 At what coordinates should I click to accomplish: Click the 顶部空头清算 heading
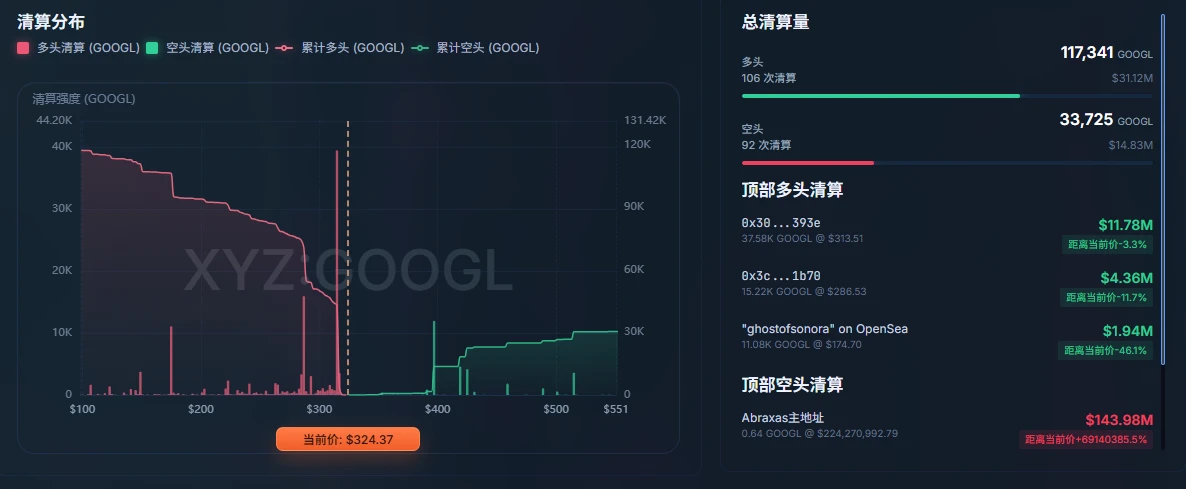click(x=793, y=385)
